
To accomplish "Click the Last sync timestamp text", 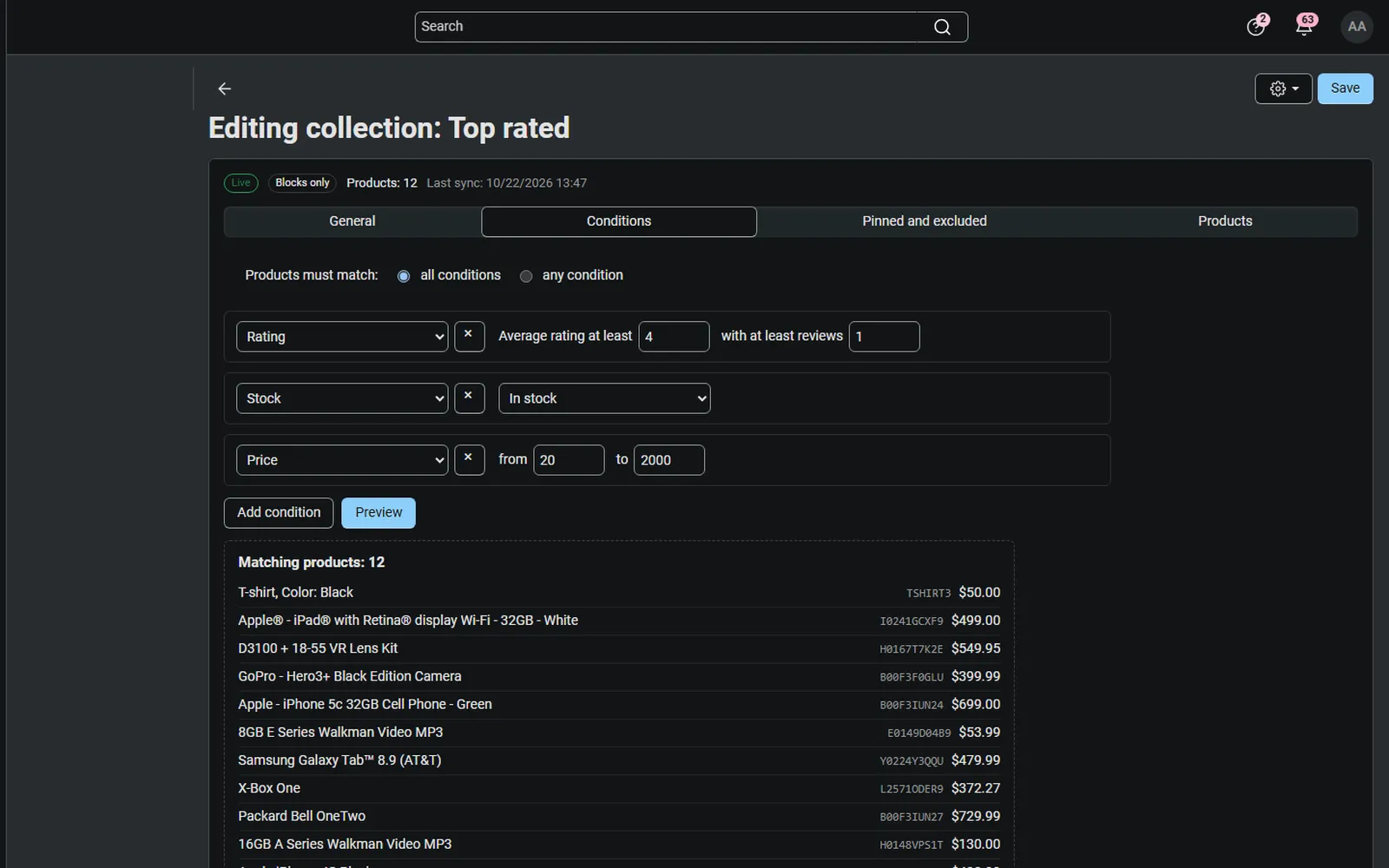I will click(507, 183).
